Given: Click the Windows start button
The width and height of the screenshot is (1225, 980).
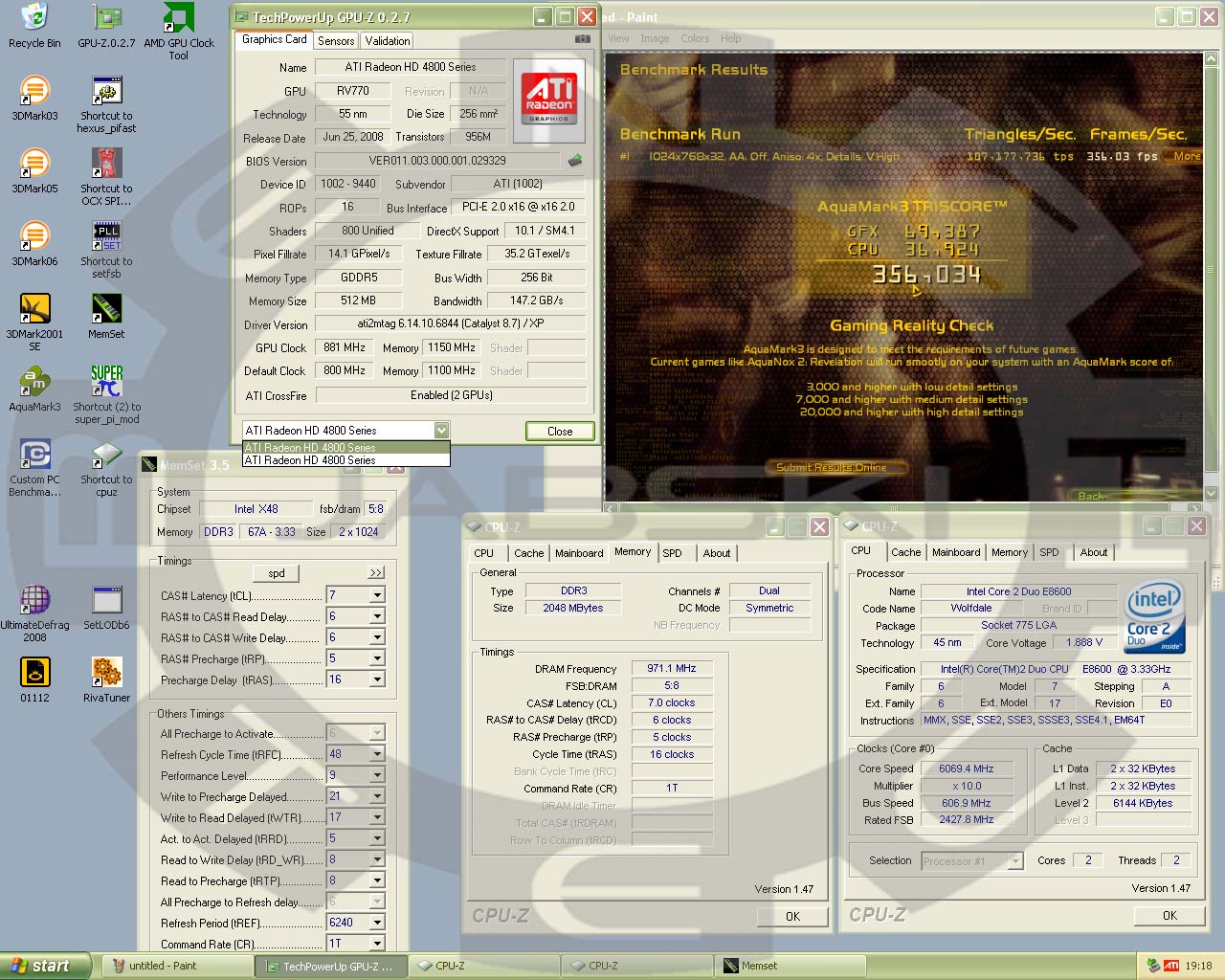Looking at the screenshot, I should tap(46, 966).
